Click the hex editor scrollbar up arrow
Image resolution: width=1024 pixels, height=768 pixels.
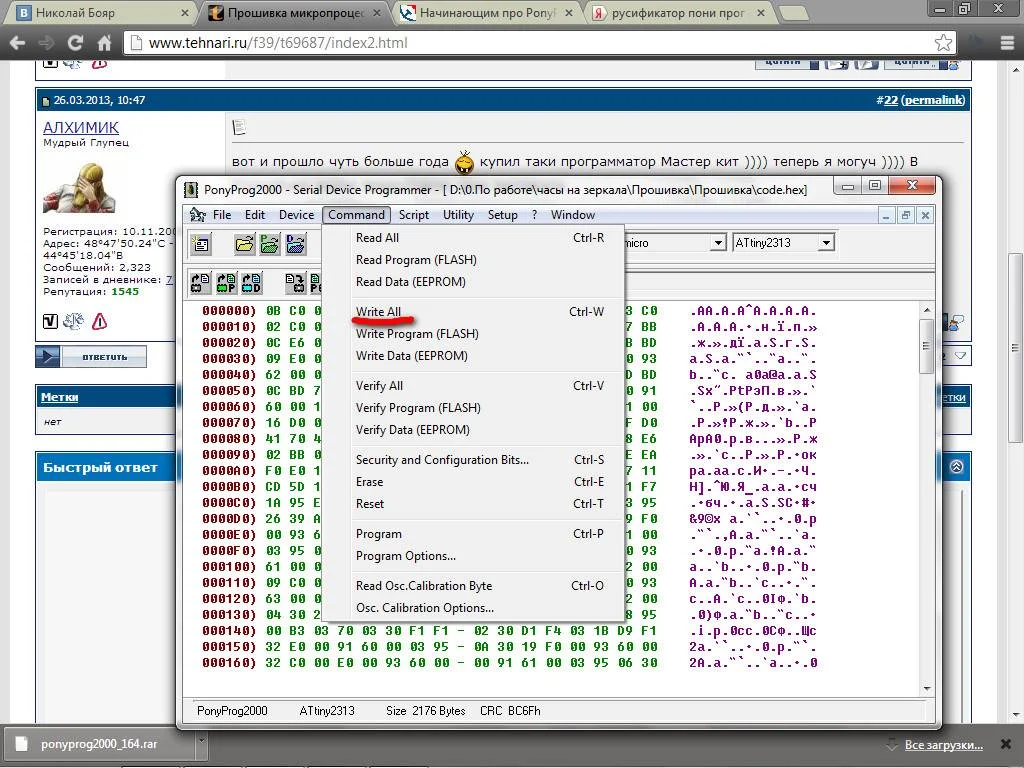pos(927,310)
